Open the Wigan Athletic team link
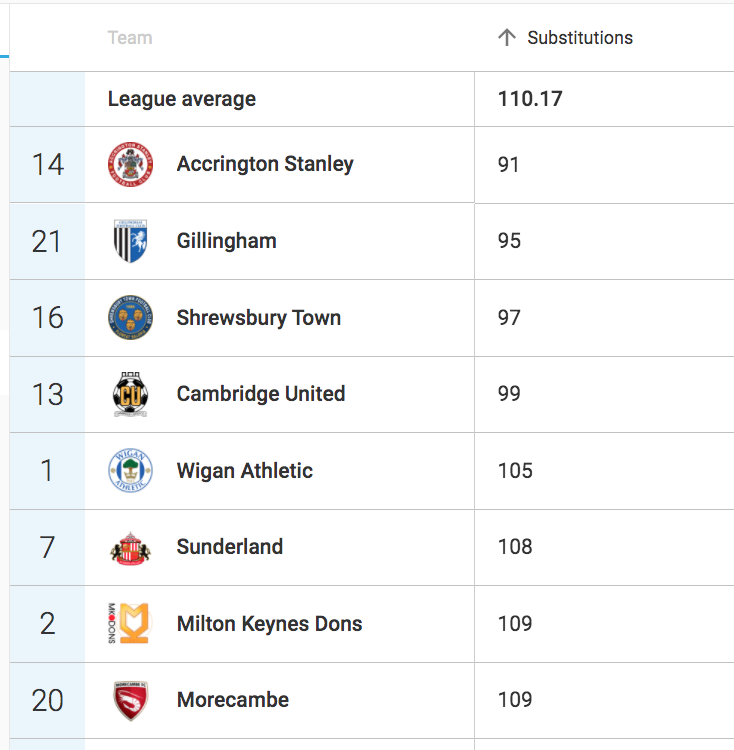 coord(244,471)
